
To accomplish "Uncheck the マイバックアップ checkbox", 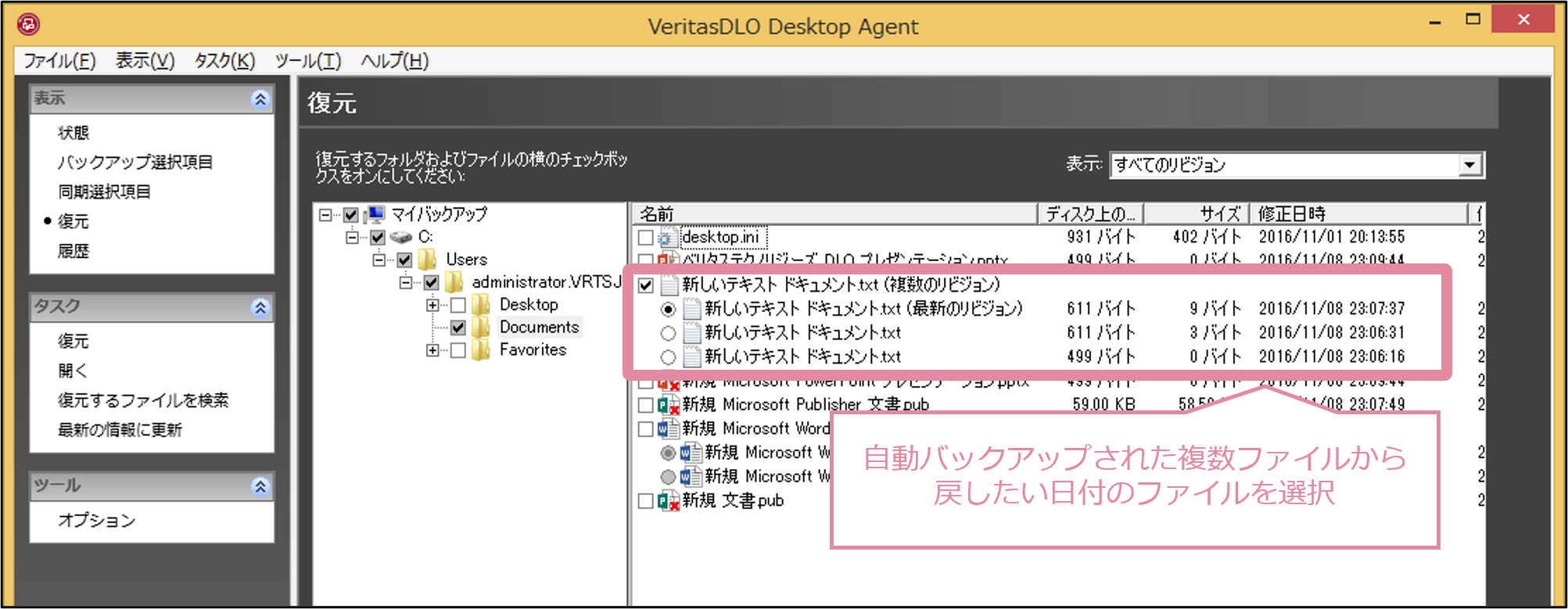I will point(350,214).
